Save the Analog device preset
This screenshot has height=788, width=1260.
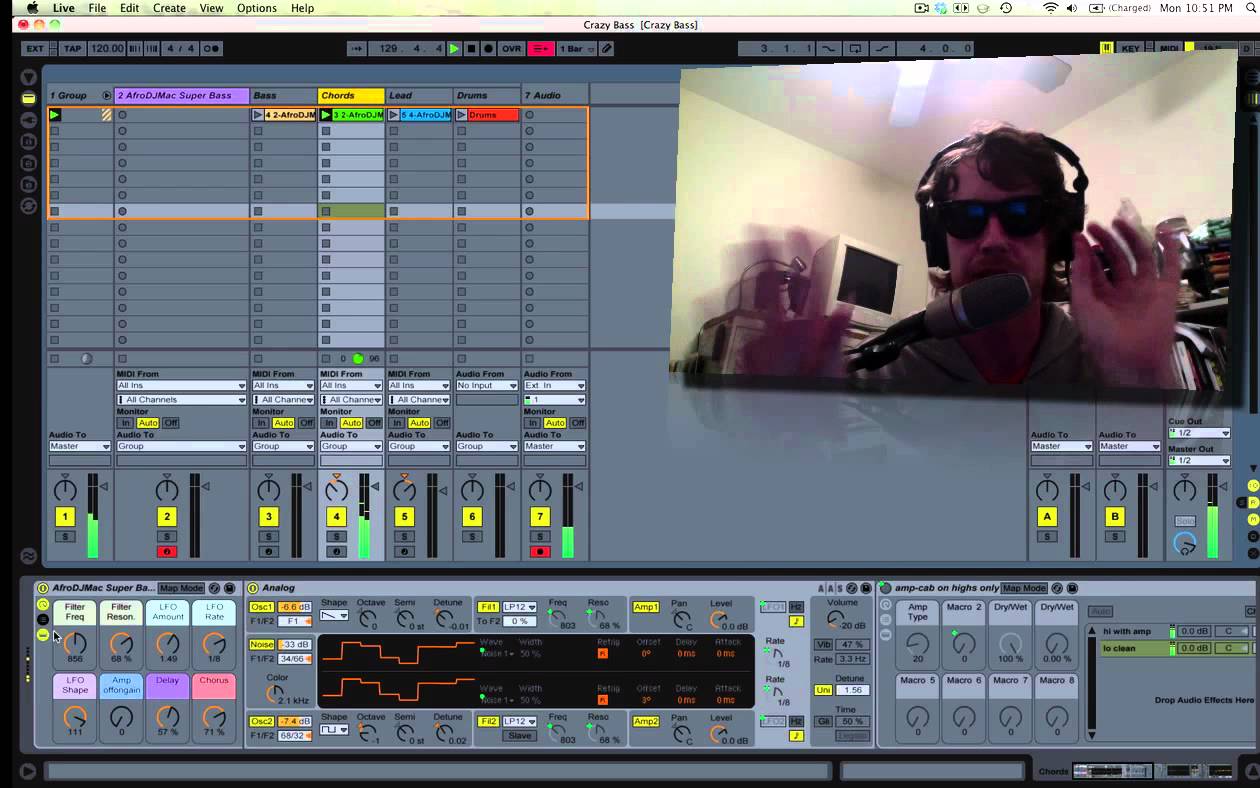coord(864,588)
